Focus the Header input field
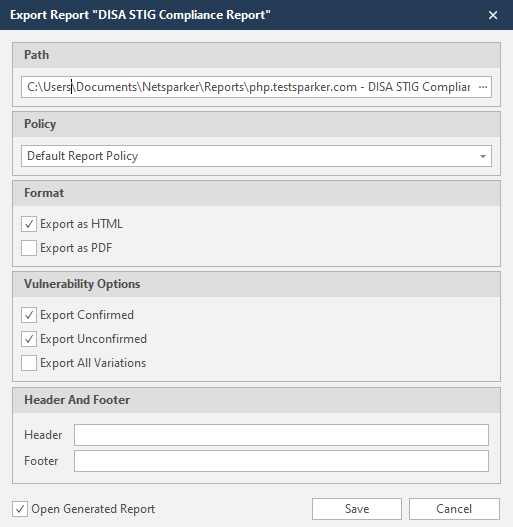Viewport: 513px width, 527px height. 281,435
